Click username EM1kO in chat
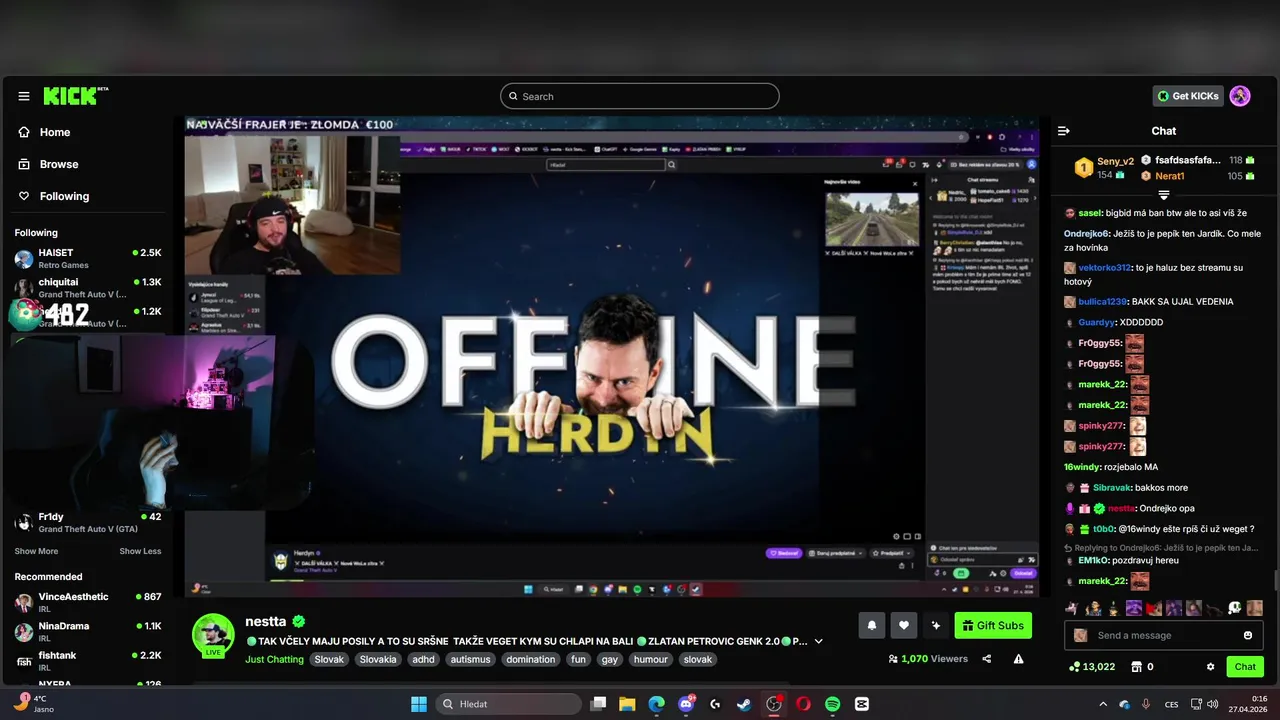 click(x=1094, y=560)
